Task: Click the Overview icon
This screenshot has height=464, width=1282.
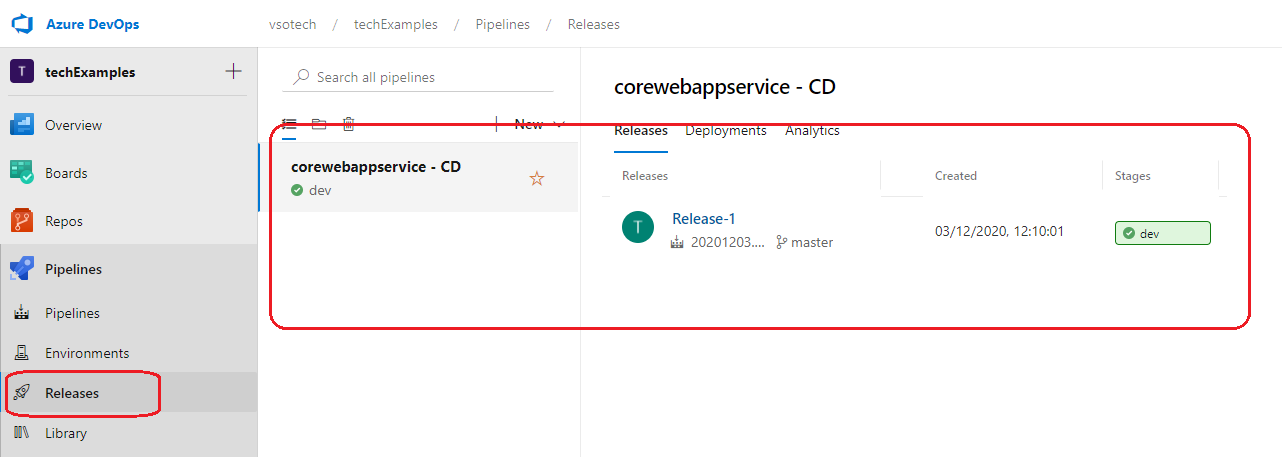Action: tap(22, 125)
